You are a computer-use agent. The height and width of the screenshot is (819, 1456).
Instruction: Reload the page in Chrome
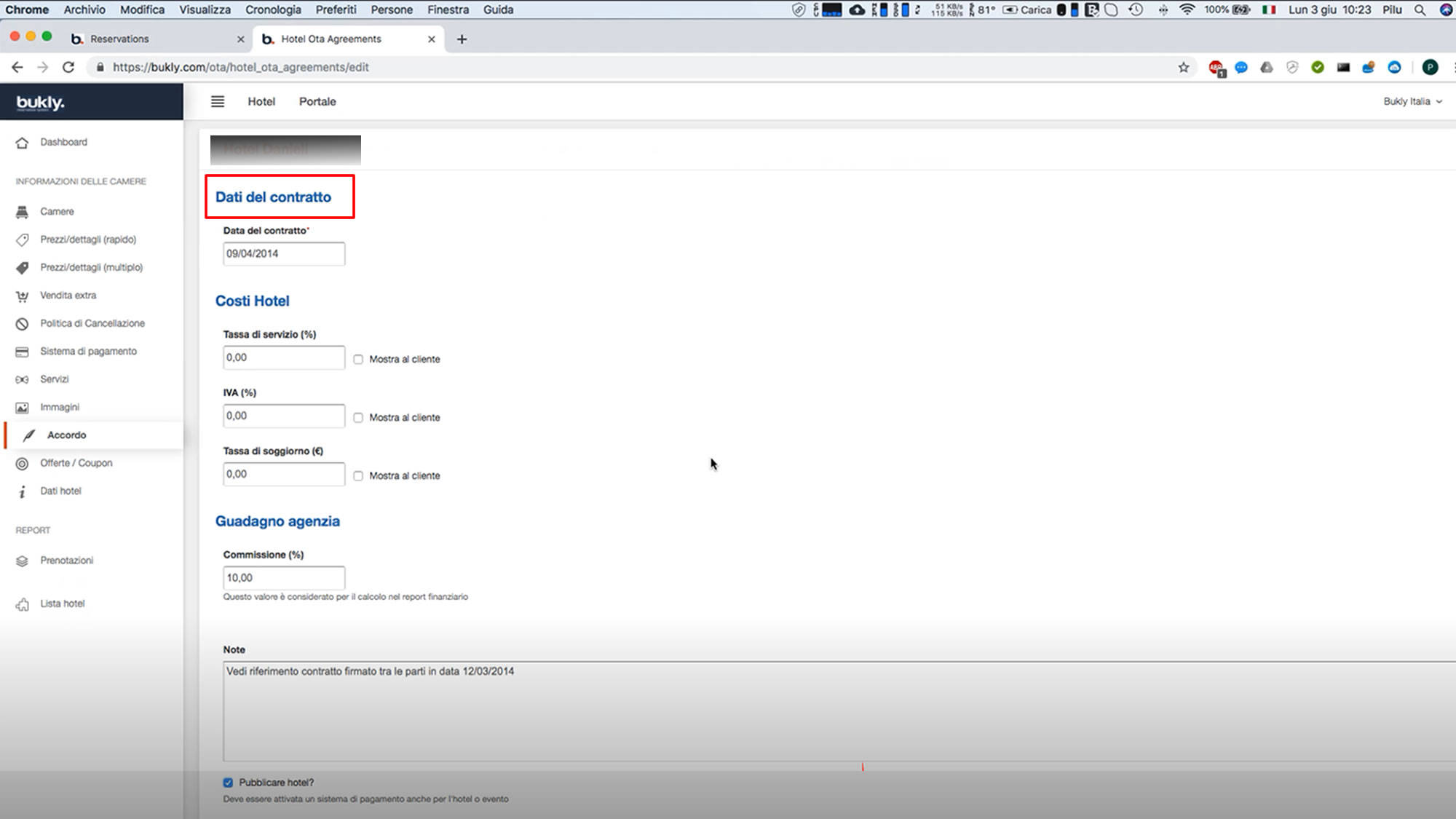pyautogui.click(x=68, y=67)
